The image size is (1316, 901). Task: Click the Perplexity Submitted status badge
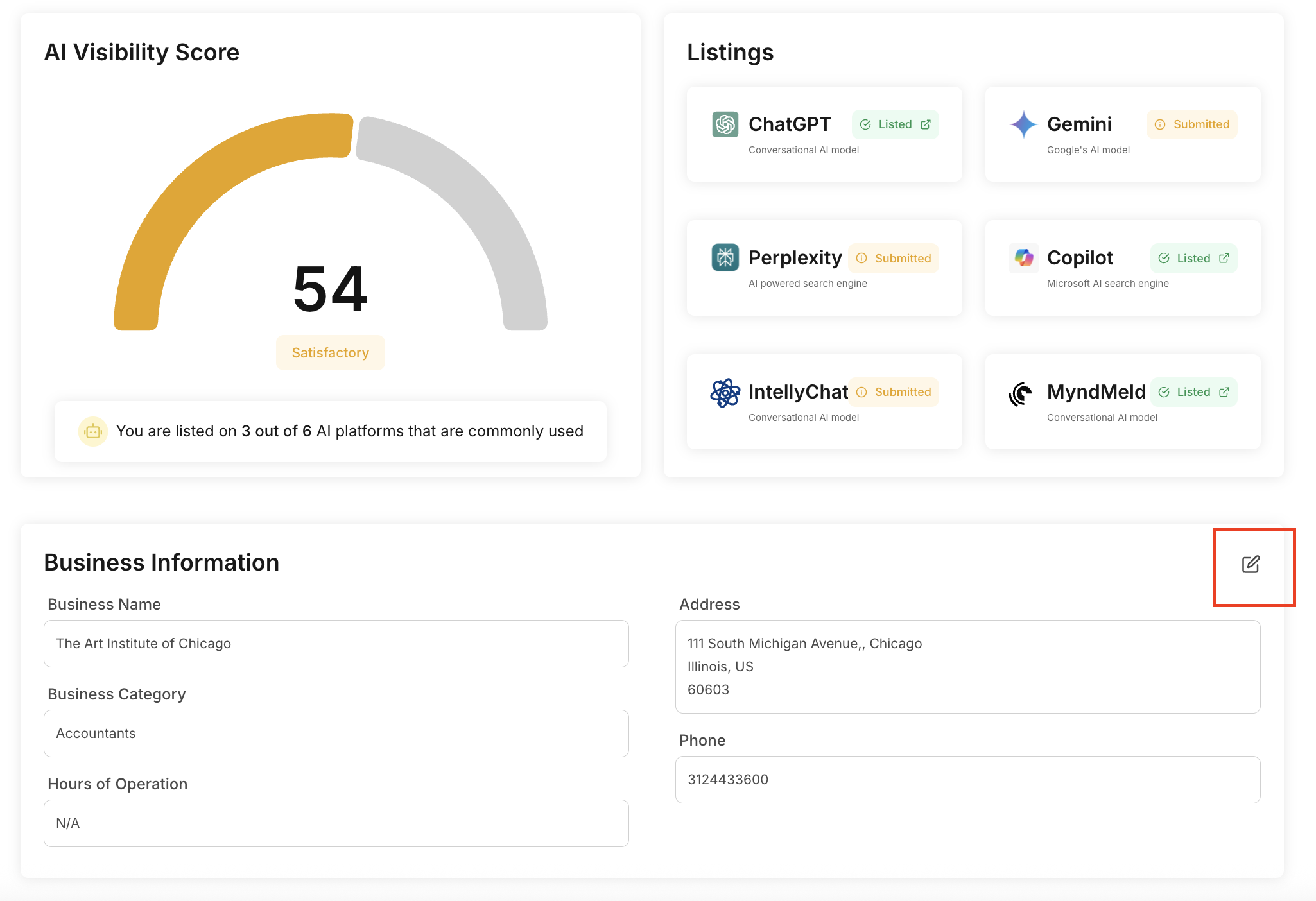click(894, 258)
